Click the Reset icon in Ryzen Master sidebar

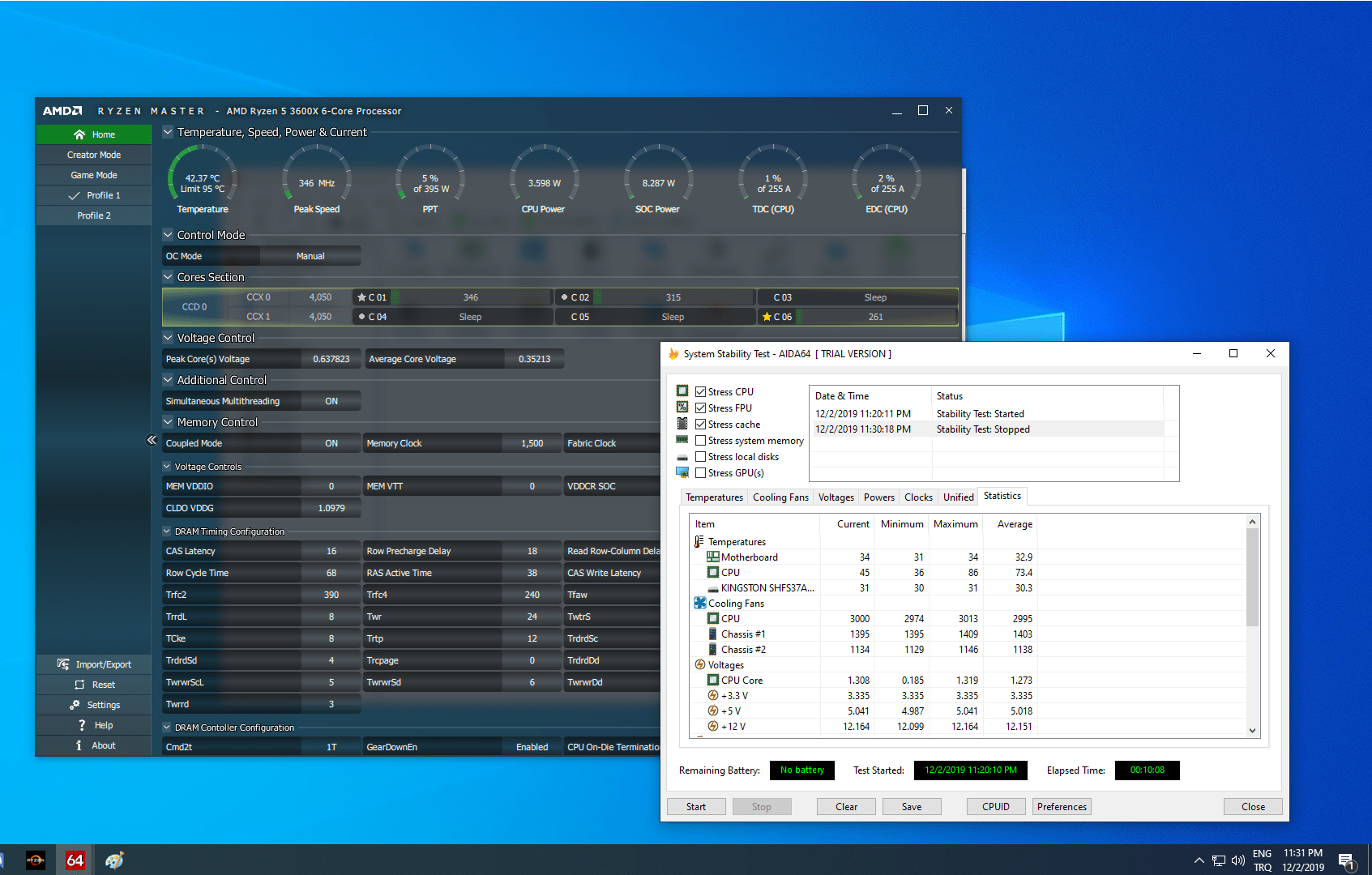pyautogui.click(x=79, y=685)
